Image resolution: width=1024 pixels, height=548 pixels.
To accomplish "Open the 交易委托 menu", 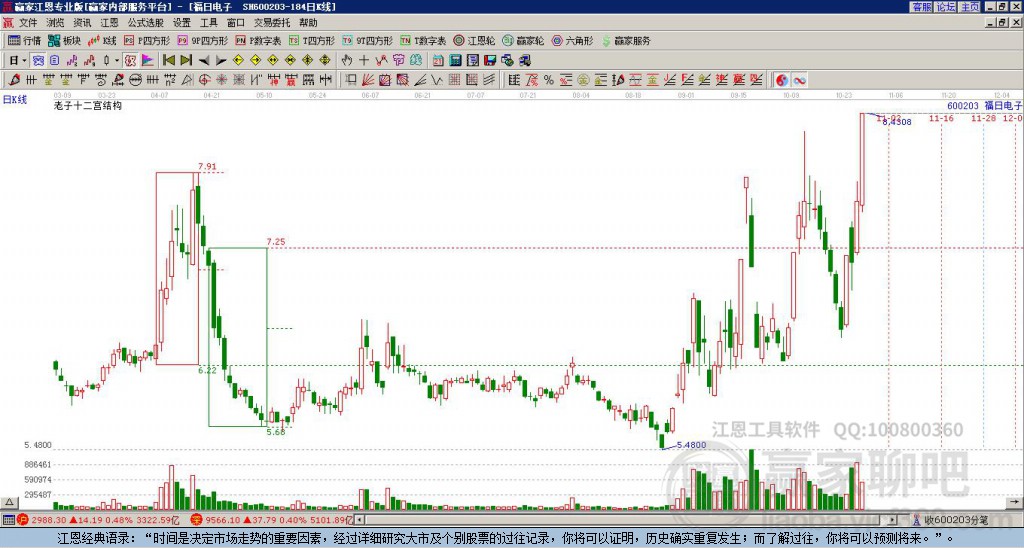I will [272, 23].
